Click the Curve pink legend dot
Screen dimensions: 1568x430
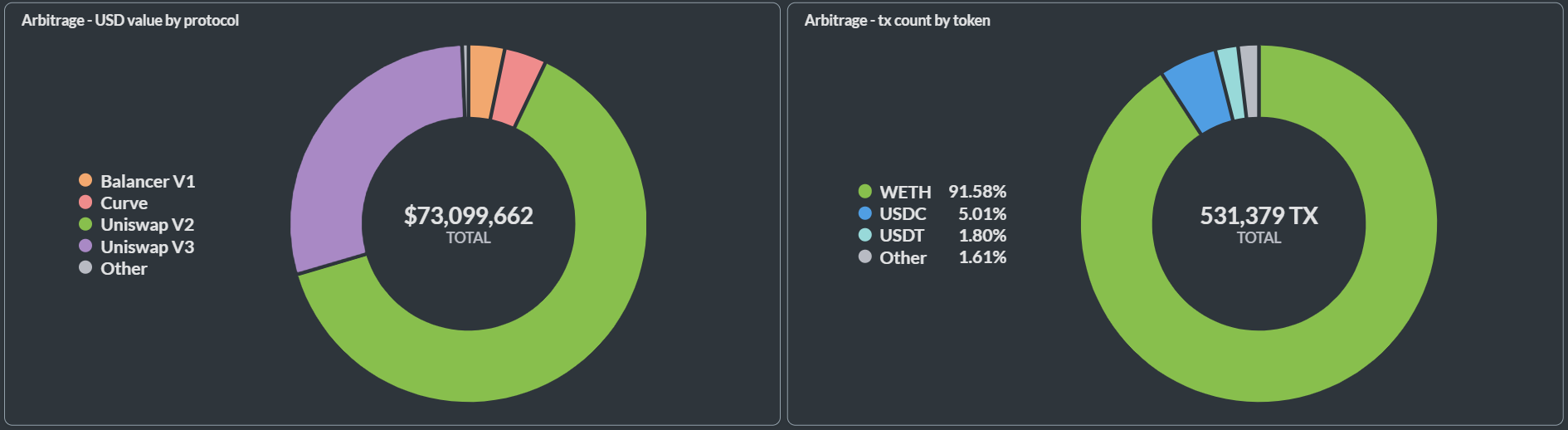tap(85, 202)
